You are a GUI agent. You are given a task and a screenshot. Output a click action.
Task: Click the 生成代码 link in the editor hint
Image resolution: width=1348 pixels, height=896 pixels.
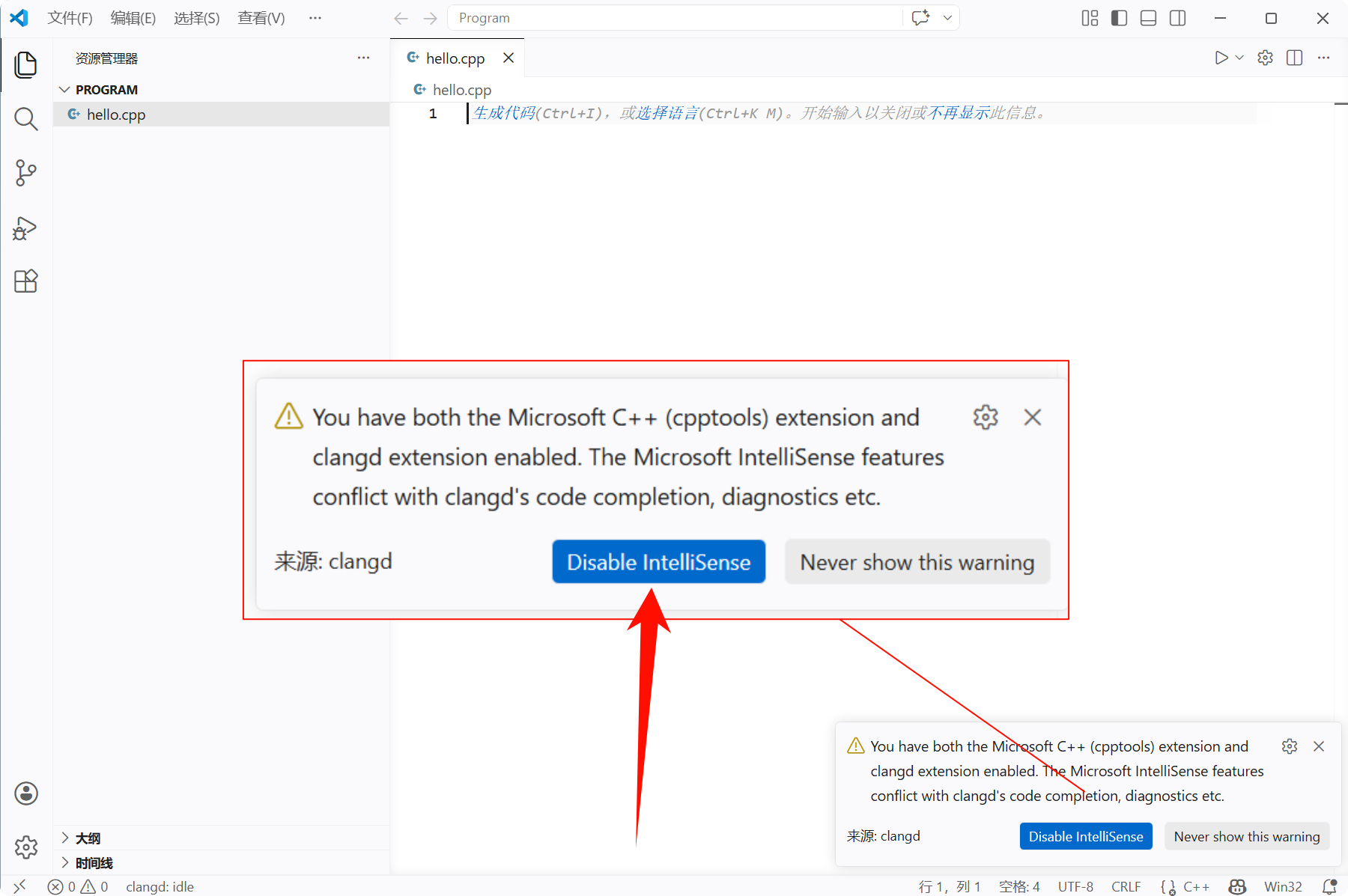coord(503,113)
